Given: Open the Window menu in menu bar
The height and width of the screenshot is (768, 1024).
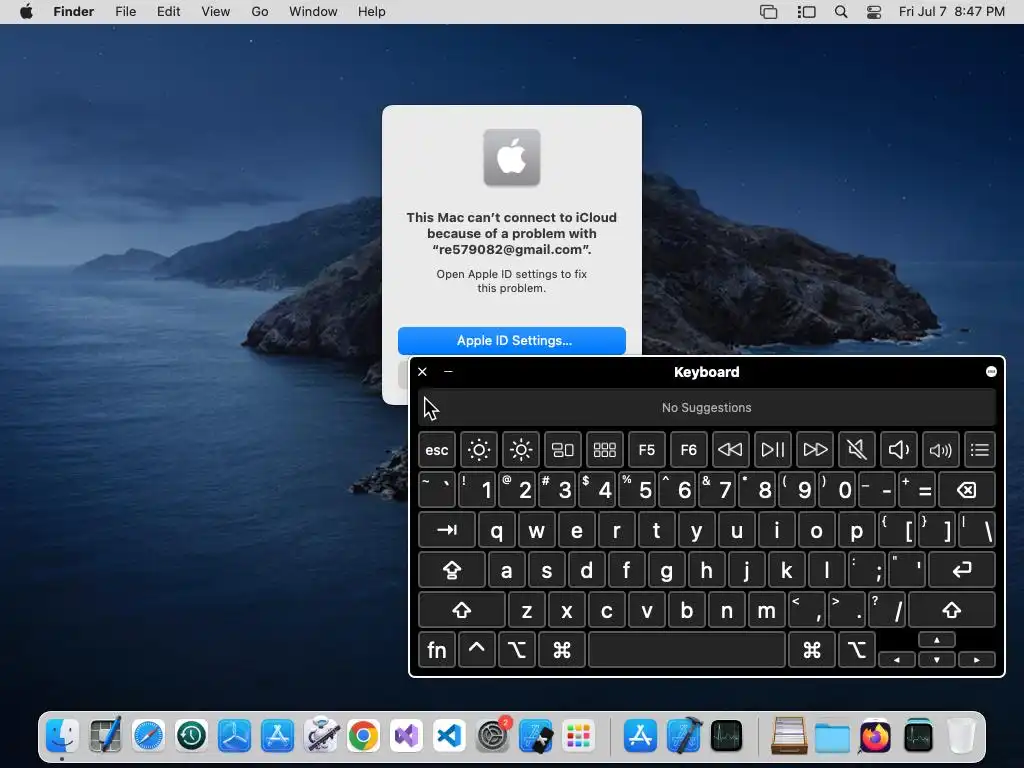Looking at the screenshot, I should pyautogui.click(x=313, y=12).
